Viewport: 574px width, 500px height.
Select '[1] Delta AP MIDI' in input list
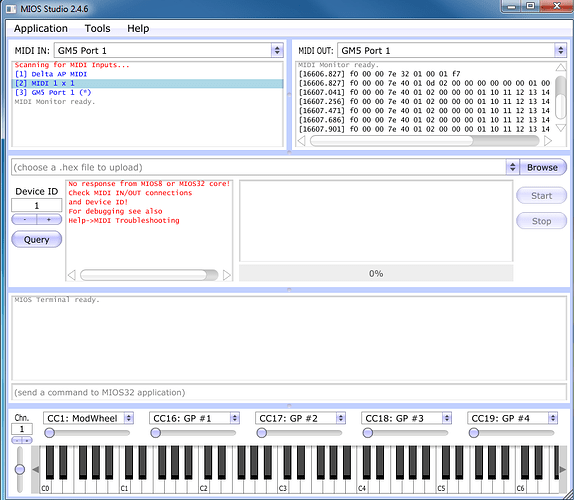148,74
